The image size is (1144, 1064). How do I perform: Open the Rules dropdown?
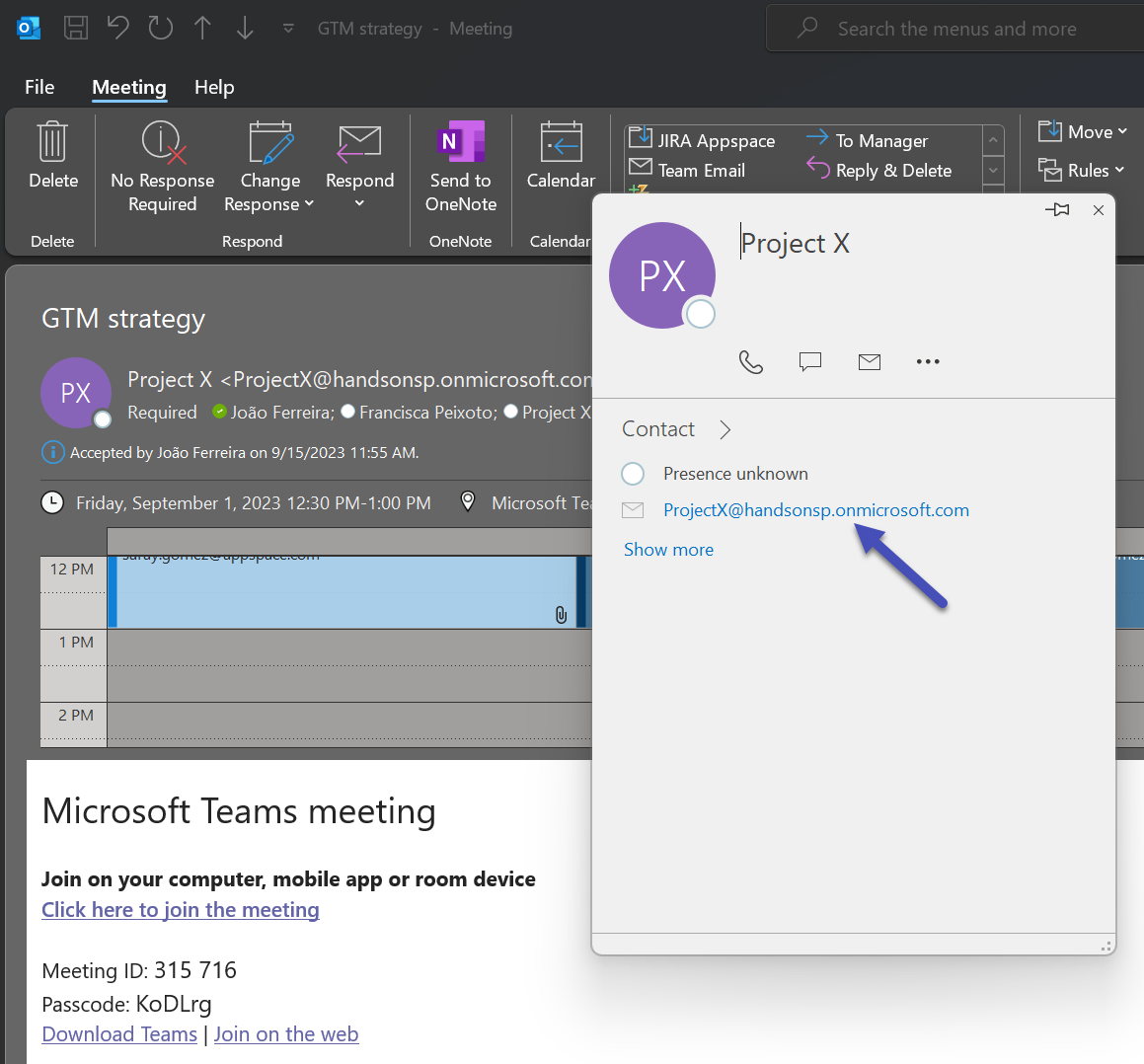(1082, 170)
